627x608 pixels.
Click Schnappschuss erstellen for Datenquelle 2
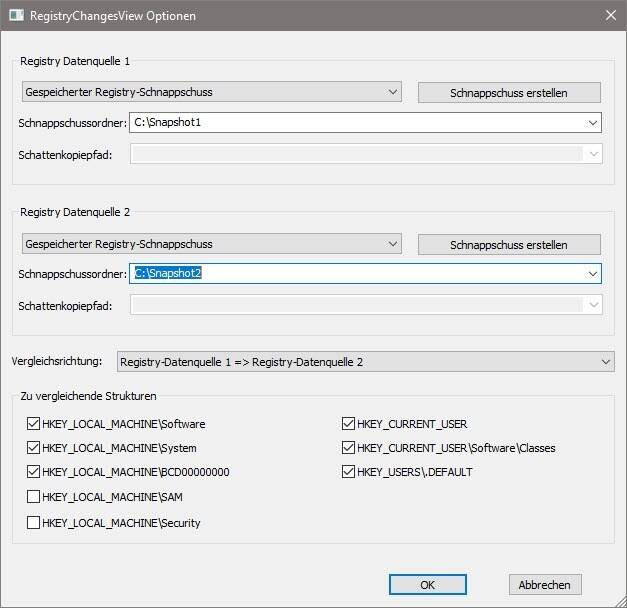[509, 245]
